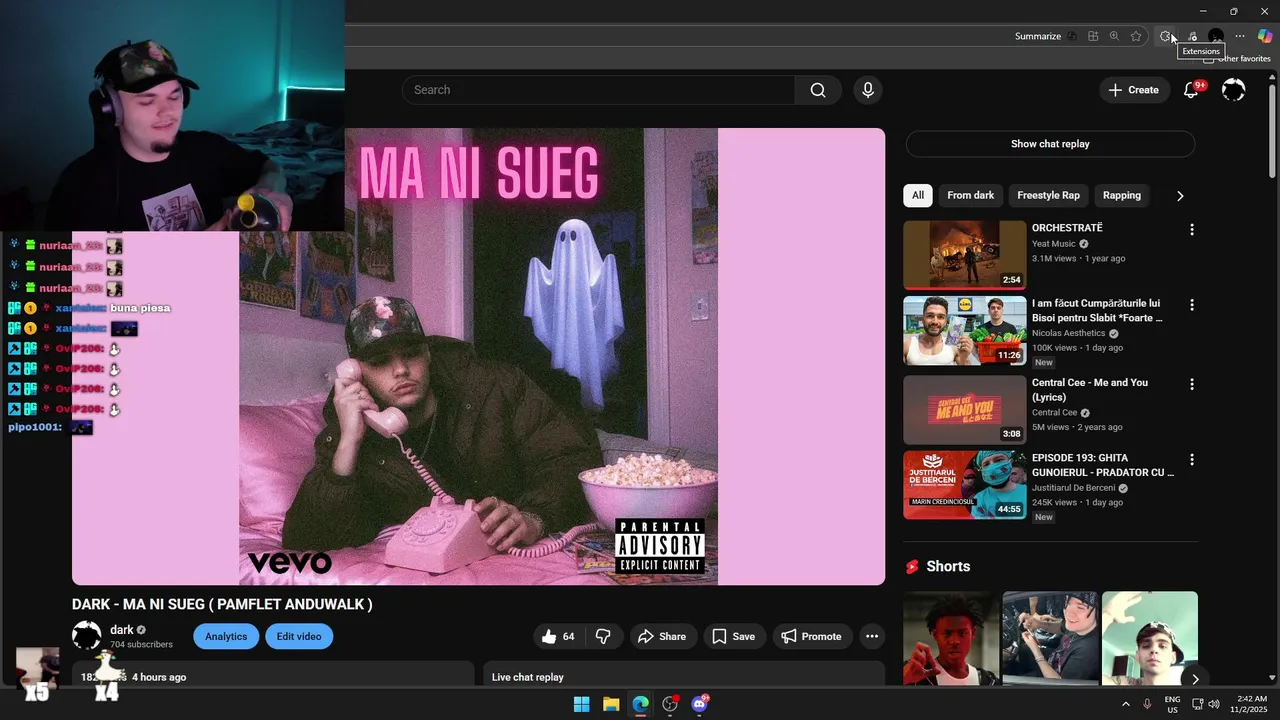
Task: Open the second Shorts thumbnail
Action: (x=1050, y=638)
